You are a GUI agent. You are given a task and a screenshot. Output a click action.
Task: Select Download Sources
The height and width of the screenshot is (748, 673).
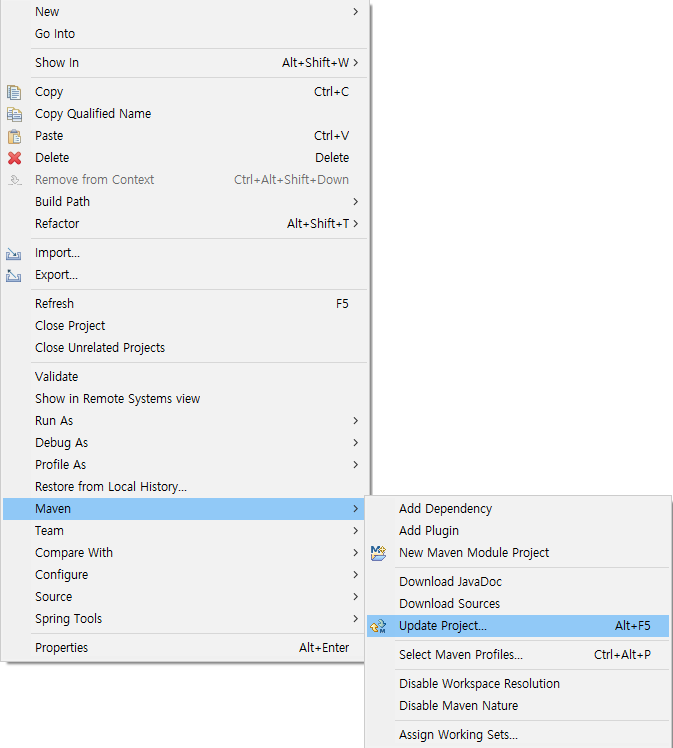click(518, 604)
